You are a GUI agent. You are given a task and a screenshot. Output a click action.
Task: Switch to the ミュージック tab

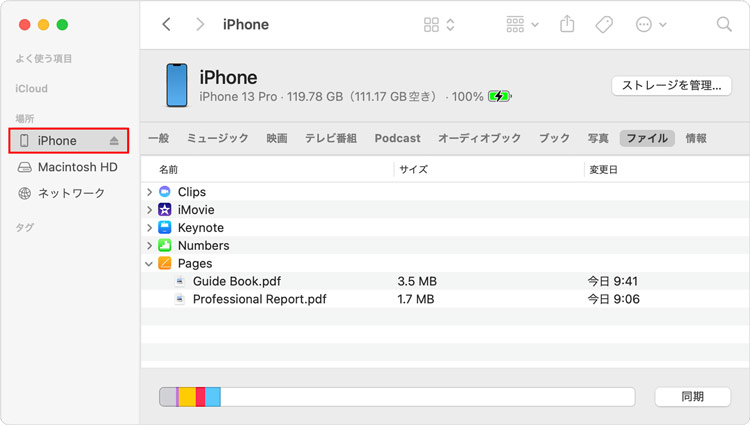(218, 138)
